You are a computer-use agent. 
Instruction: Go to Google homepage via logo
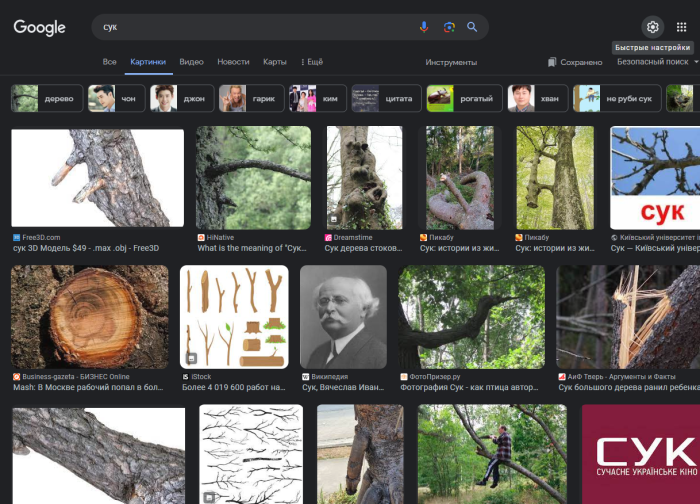click(39, 27)
